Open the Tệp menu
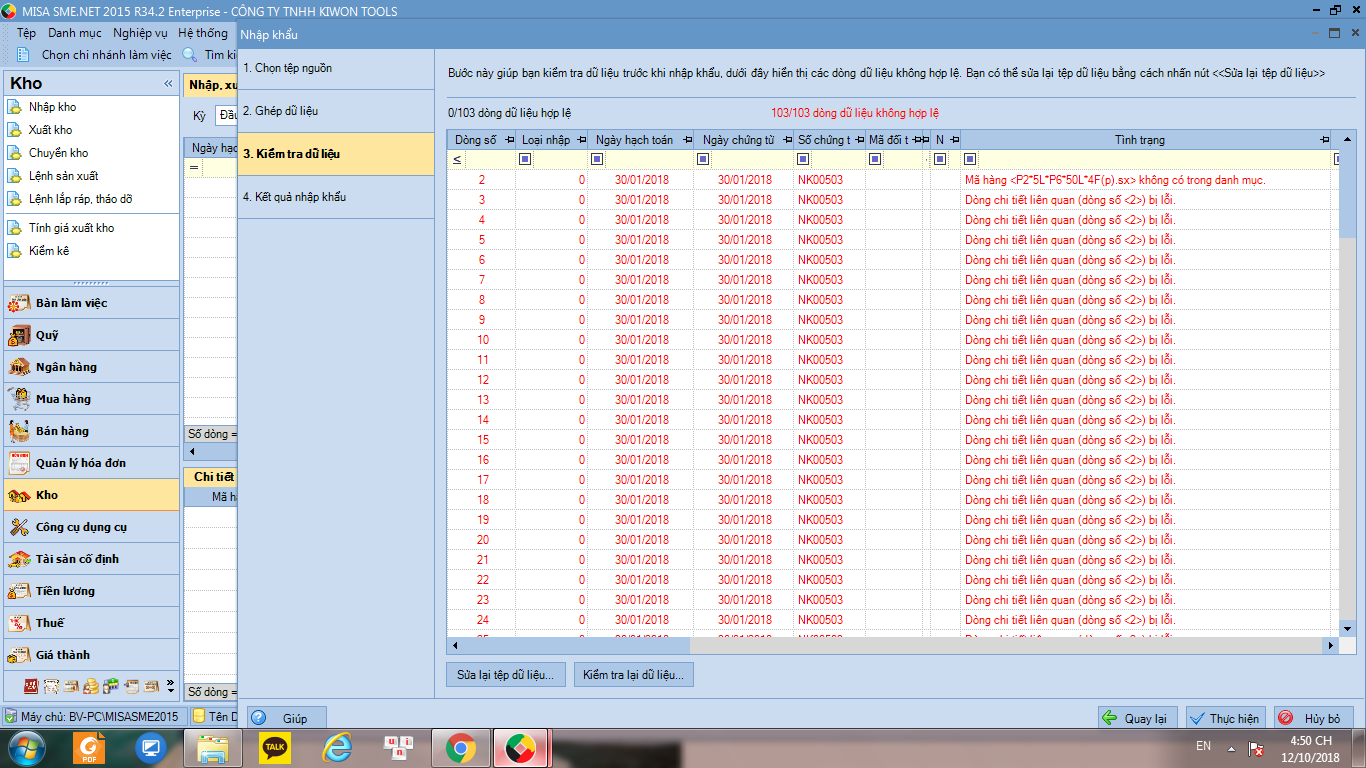Image resolution: width=1366 pixels, height=768 pixels. coord(26,33)
